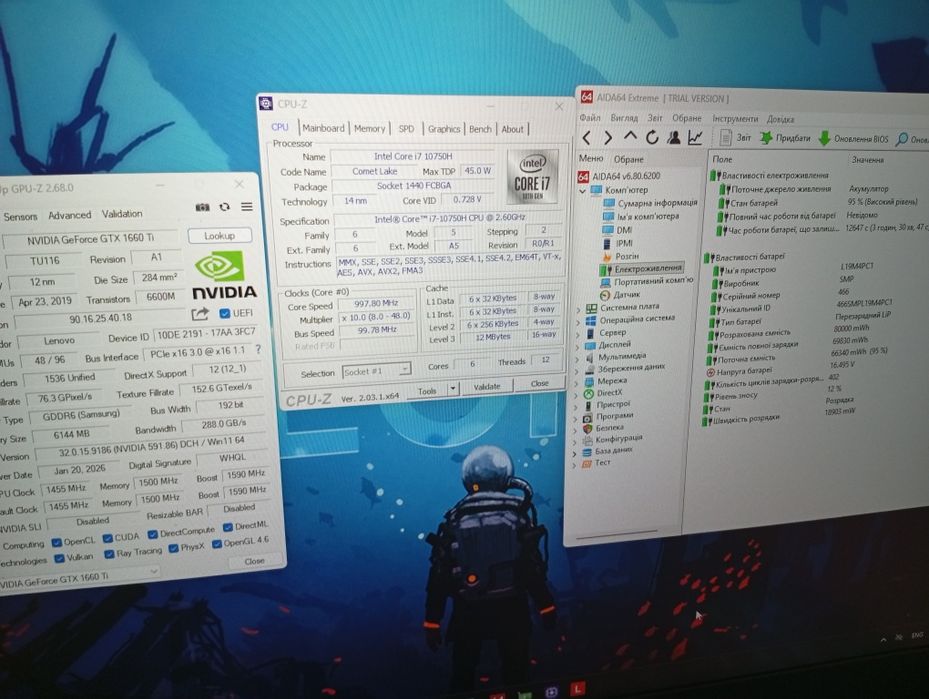929x699 pixels.
Task: Click the Lookup button in GPU-Z
Action: [x=219, y=236]
